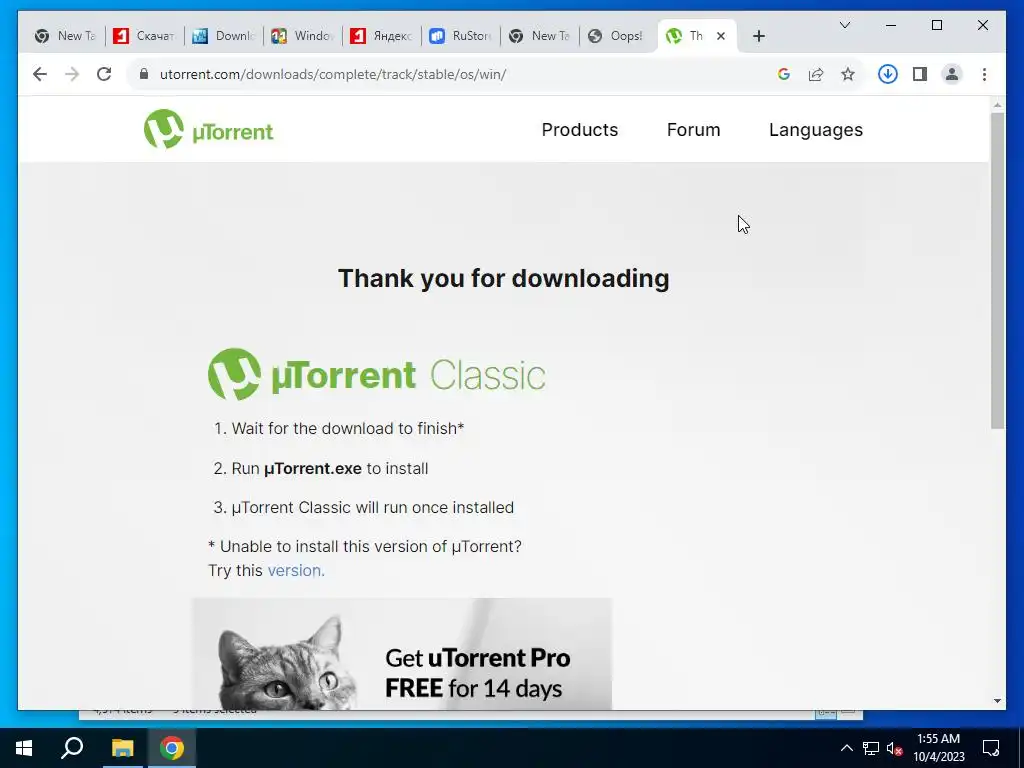Image resolution: width=1024 pixels, height=768 pixels.
Task: Open the Forum link
Action: (x=694, y=130)
